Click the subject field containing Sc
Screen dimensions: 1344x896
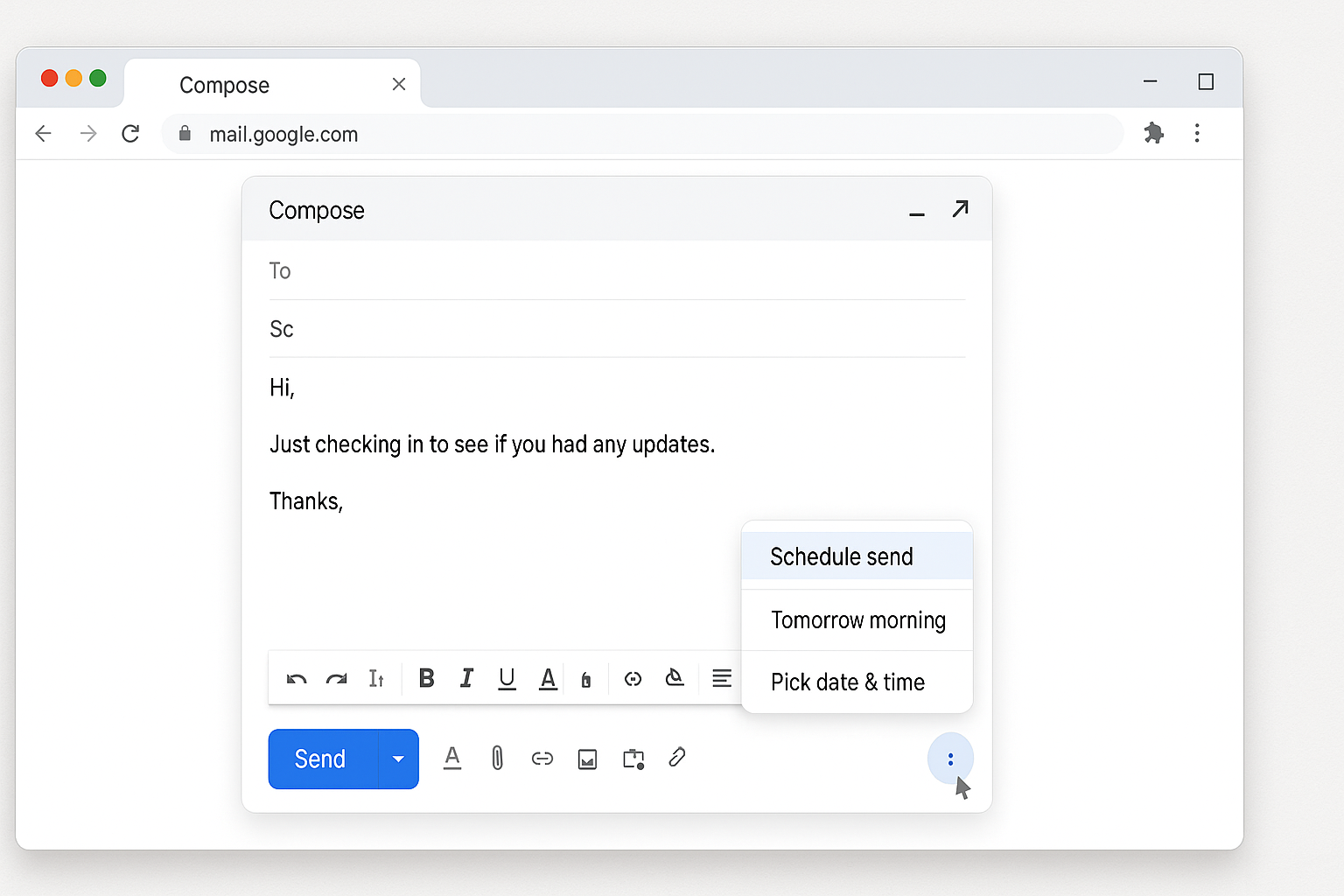[x=617, y=329]
